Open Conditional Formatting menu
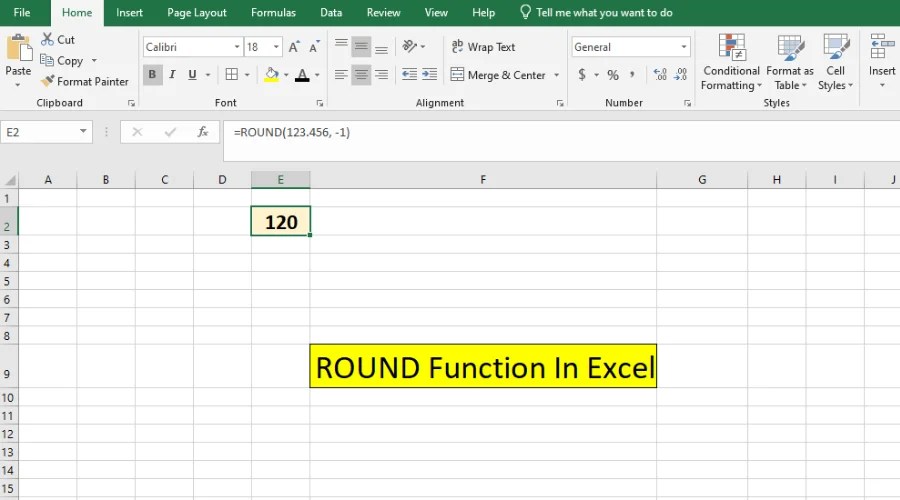The width and height of the screenshot is (900, 500). pos(731,62)
